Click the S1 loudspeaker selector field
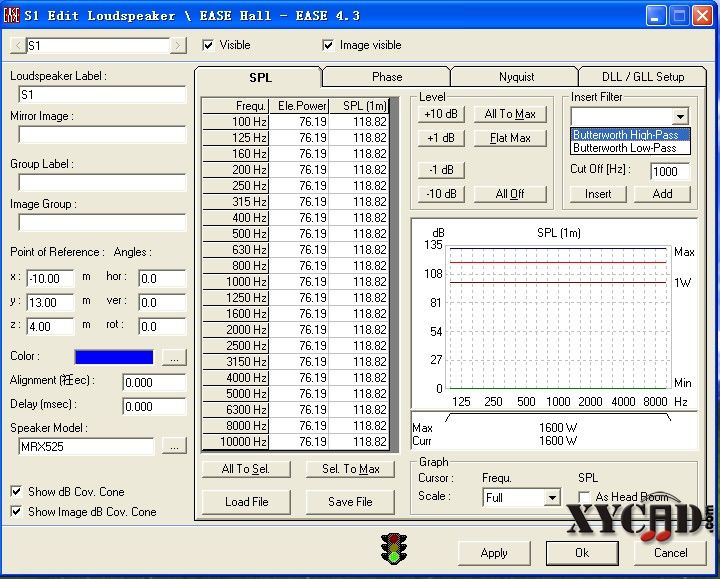Viewport: 720px width, 579px height. coord(98,45)
